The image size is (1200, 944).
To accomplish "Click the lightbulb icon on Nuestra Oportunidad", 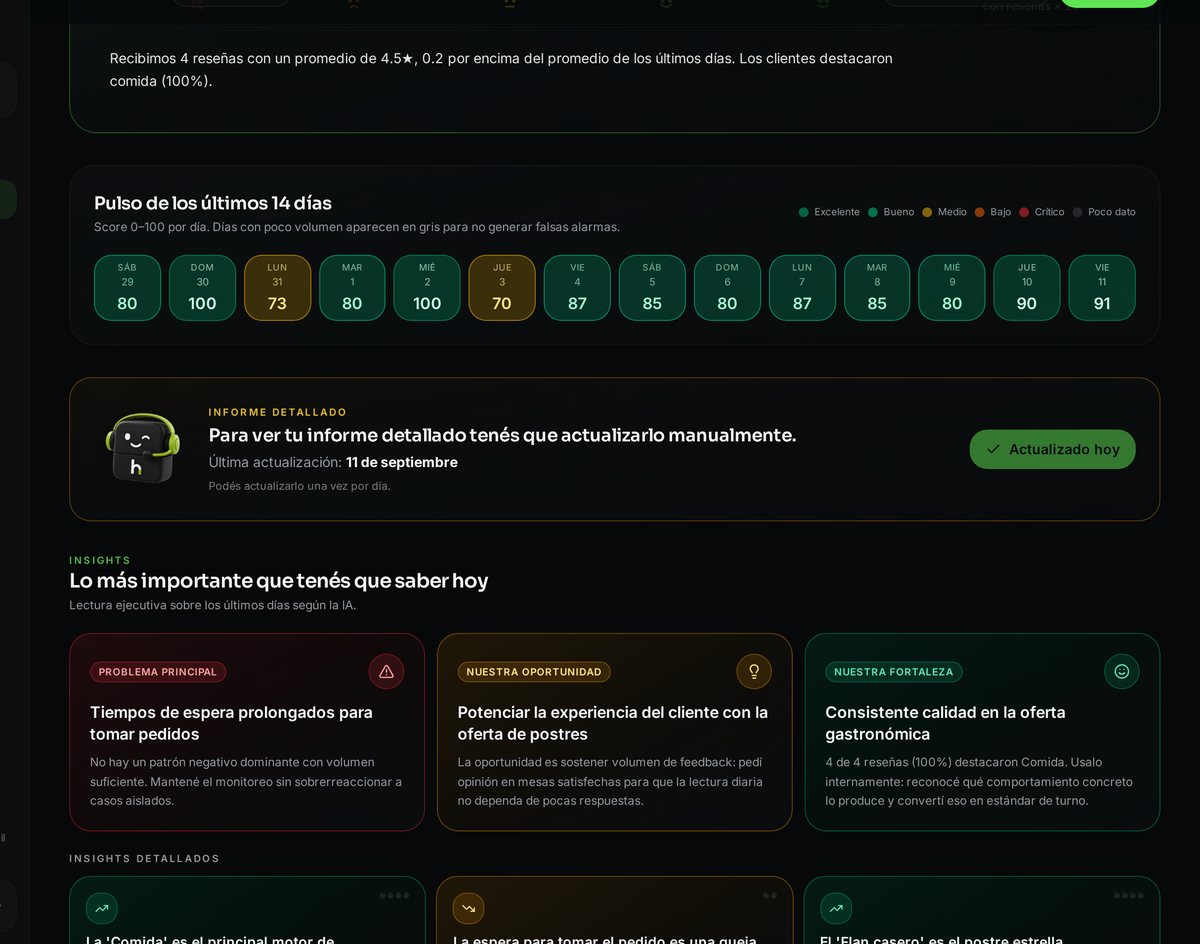I will (754, 672).
